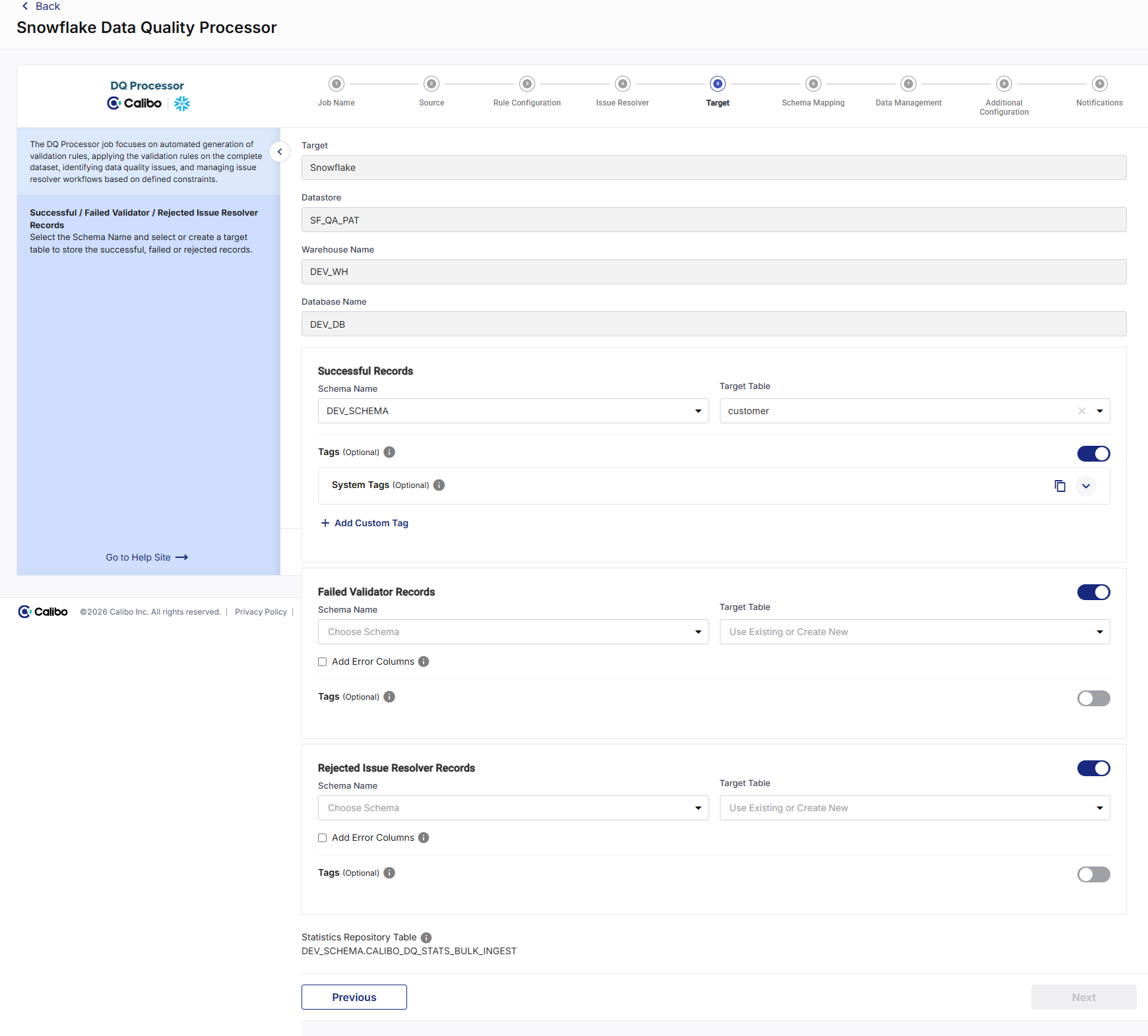Toggle off Successful Records Tags switch

(x=1094, y=454)
